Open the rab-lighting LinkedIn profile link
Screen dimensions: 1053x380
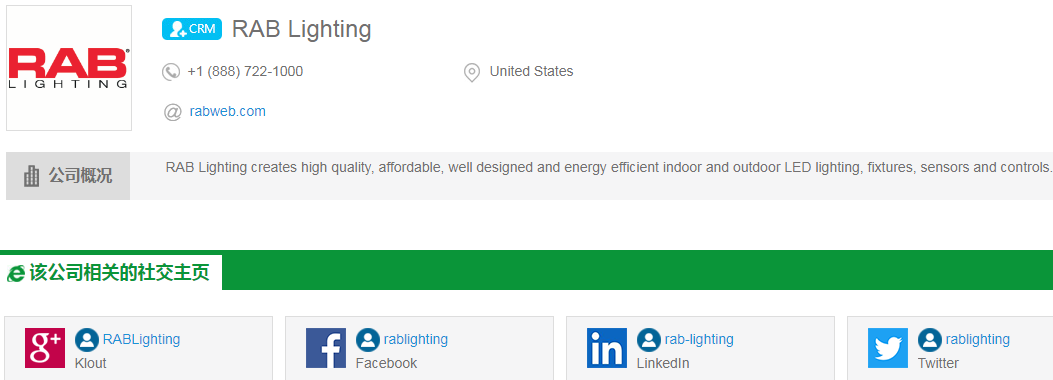click(x=699, y=339)
